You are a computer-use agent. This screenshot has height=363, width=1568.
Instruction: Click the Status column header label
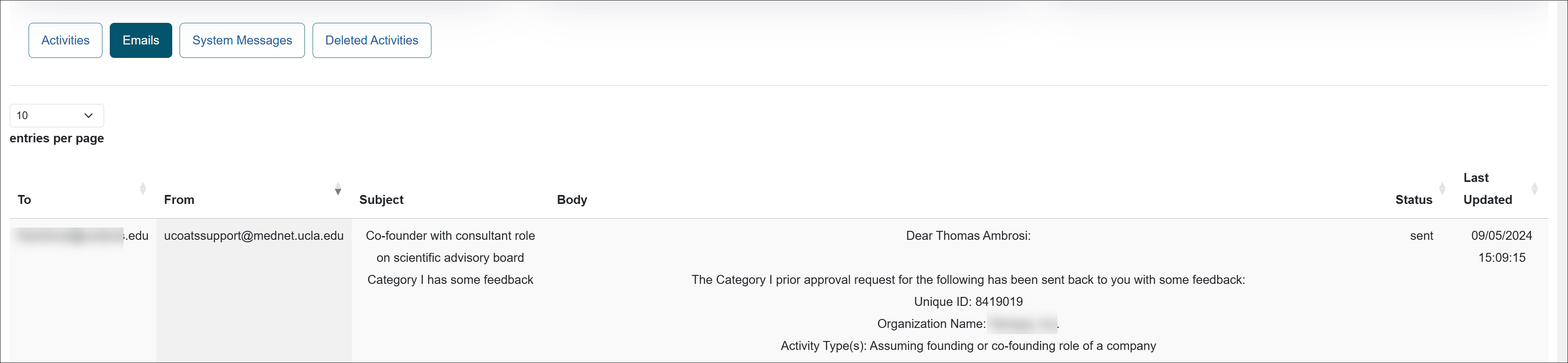tap(1413, 200)
